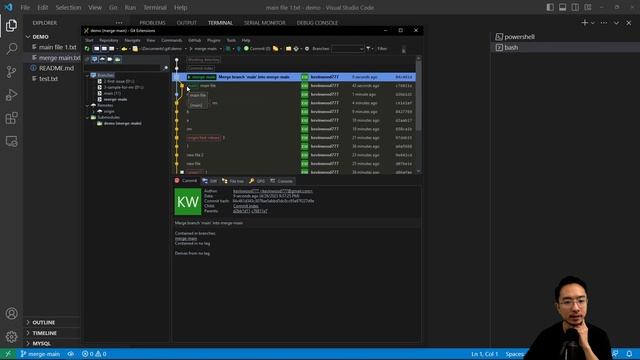Screen dimensions: 640x360
Task: Collapse the DEMO folder section
Action: click(28, 37)
